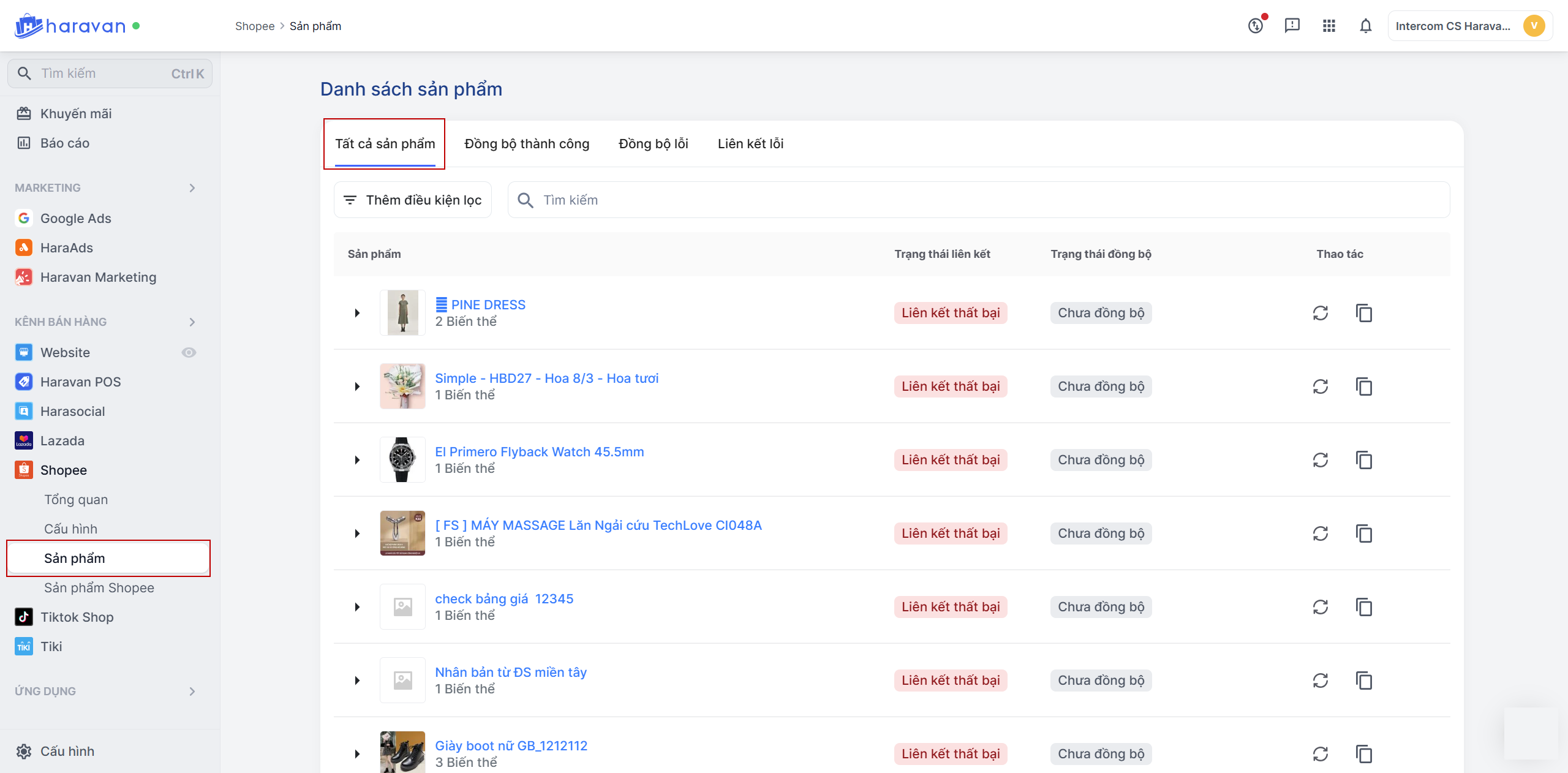Click the sync icon for PINE DRESS
This screenshot has width=1568, height=773.
click(1320, 313)
